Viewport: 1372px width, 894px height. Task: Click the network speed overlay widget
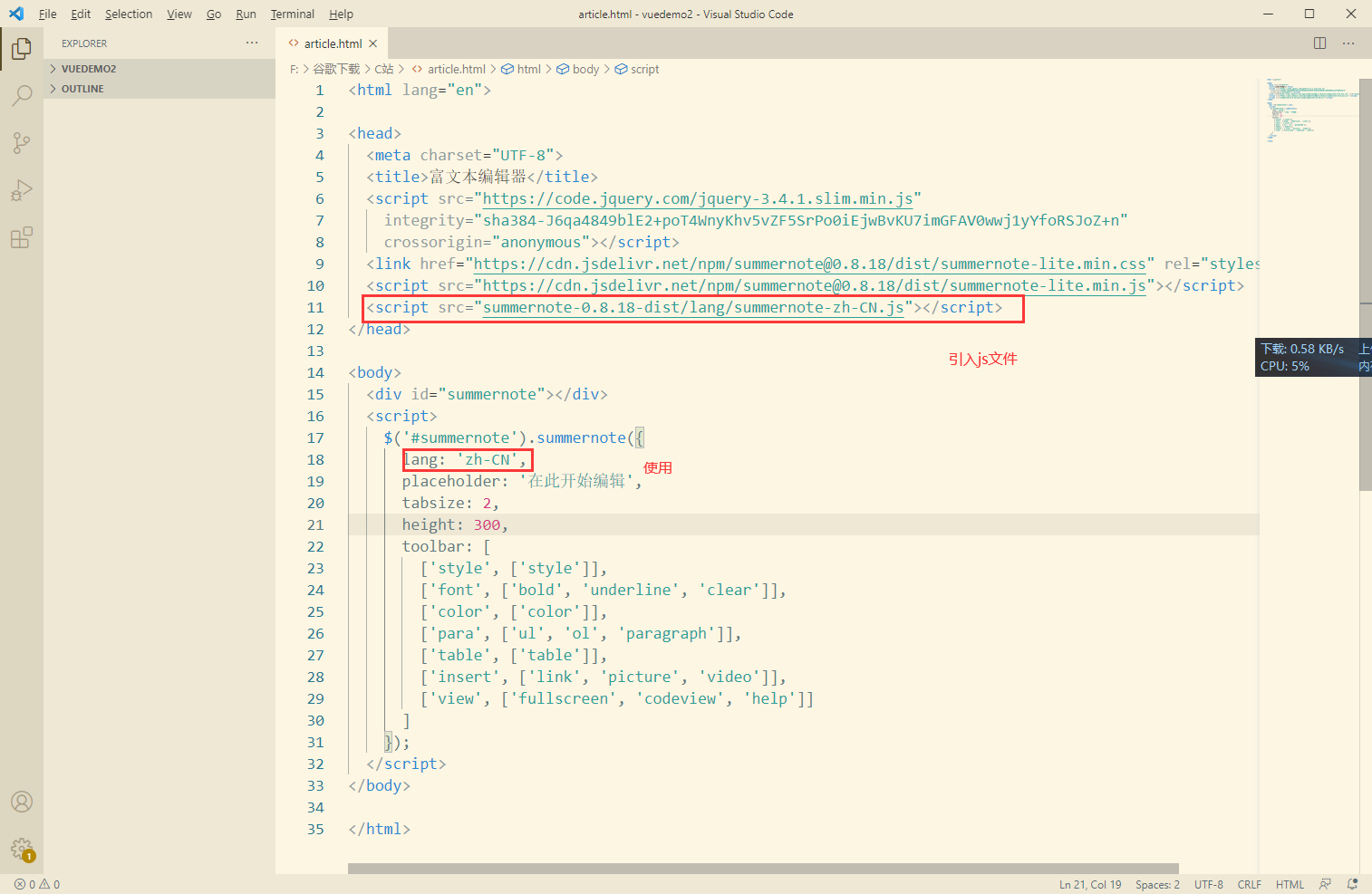(1313, 357)
